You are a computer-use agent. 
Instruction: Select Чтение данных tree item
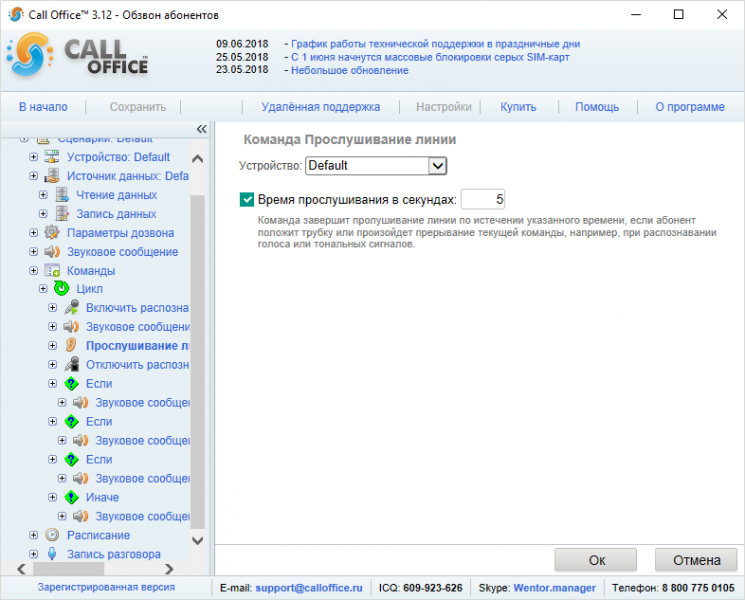click(x=116, y=195)
